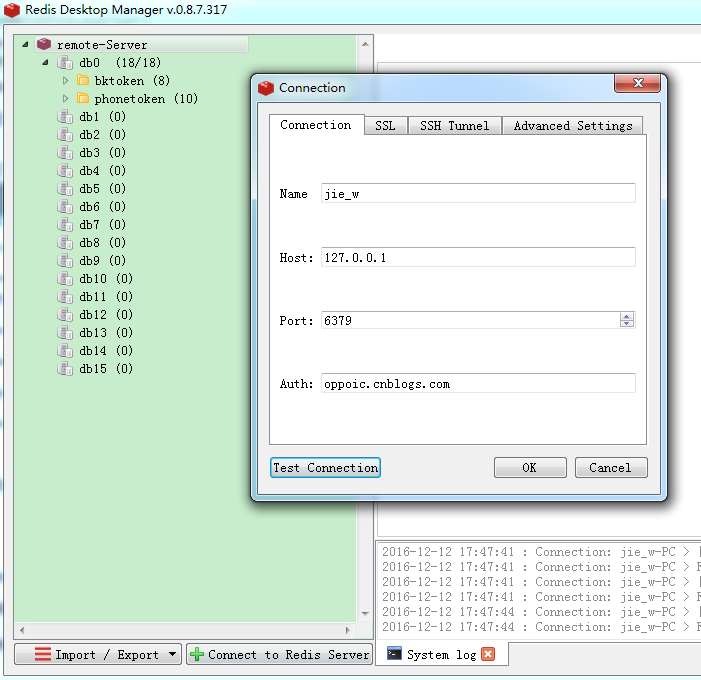Click the Redis logo in Connection dialog title
Image resolution: width=701 pixels, height=680 pixels.
point(266,88)
